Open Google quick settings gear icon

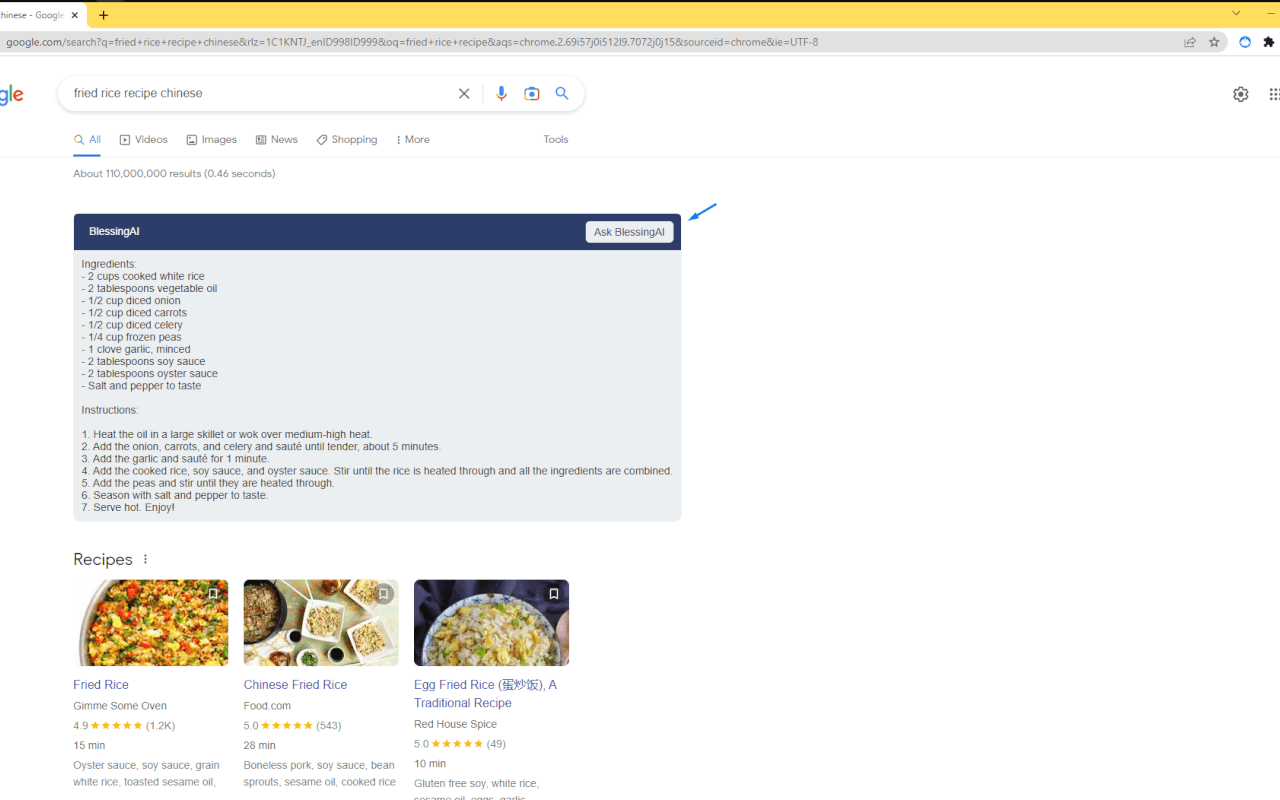click(x=1240, y=94)
